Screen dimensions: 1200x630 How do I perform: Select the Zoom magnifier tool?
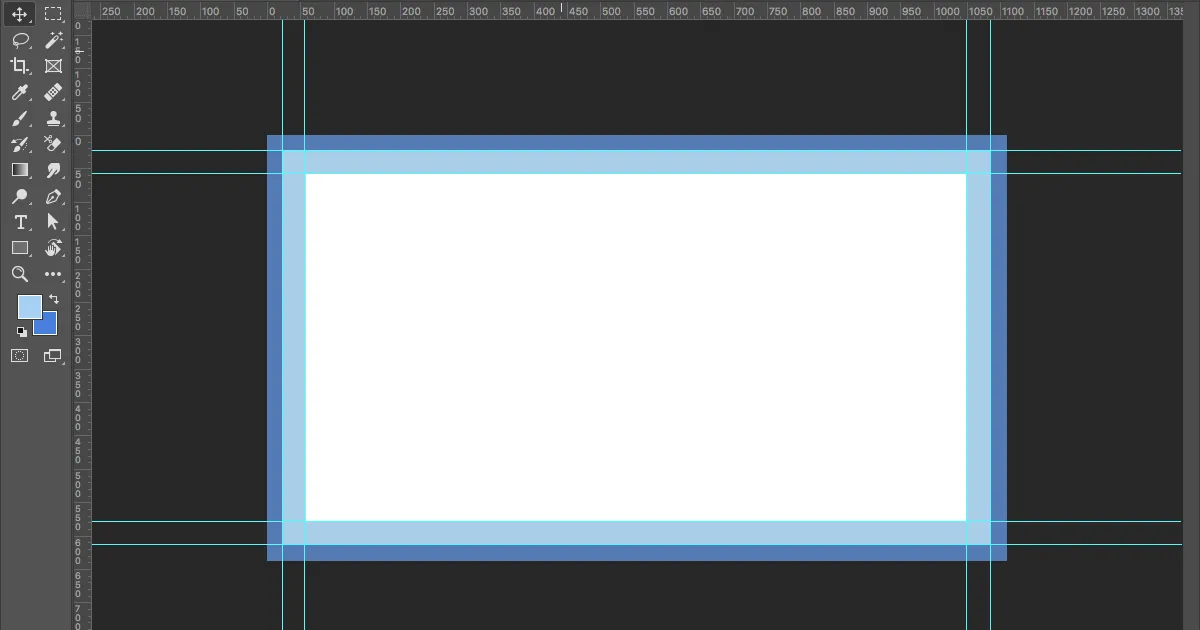[x=19, y=274]
